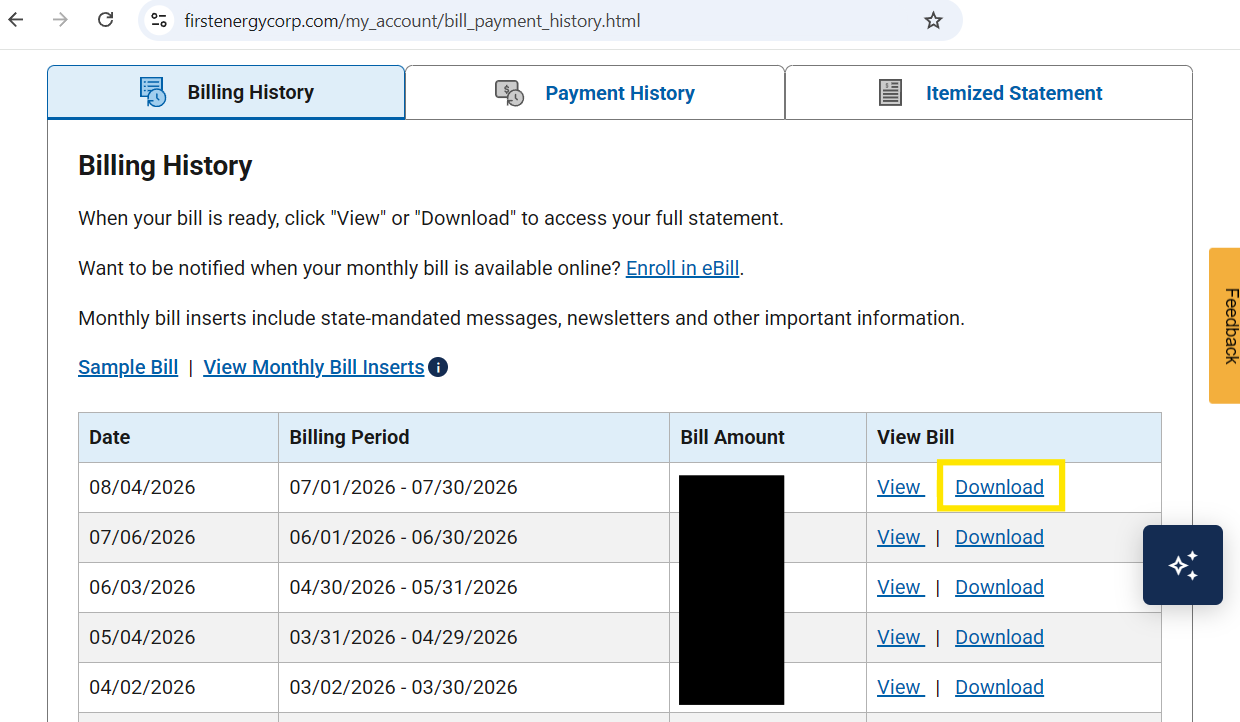Viewport: 1240px width, 722px height.
Task: Download the 08/04/2026 bill
Action: (x=999, y=487)
